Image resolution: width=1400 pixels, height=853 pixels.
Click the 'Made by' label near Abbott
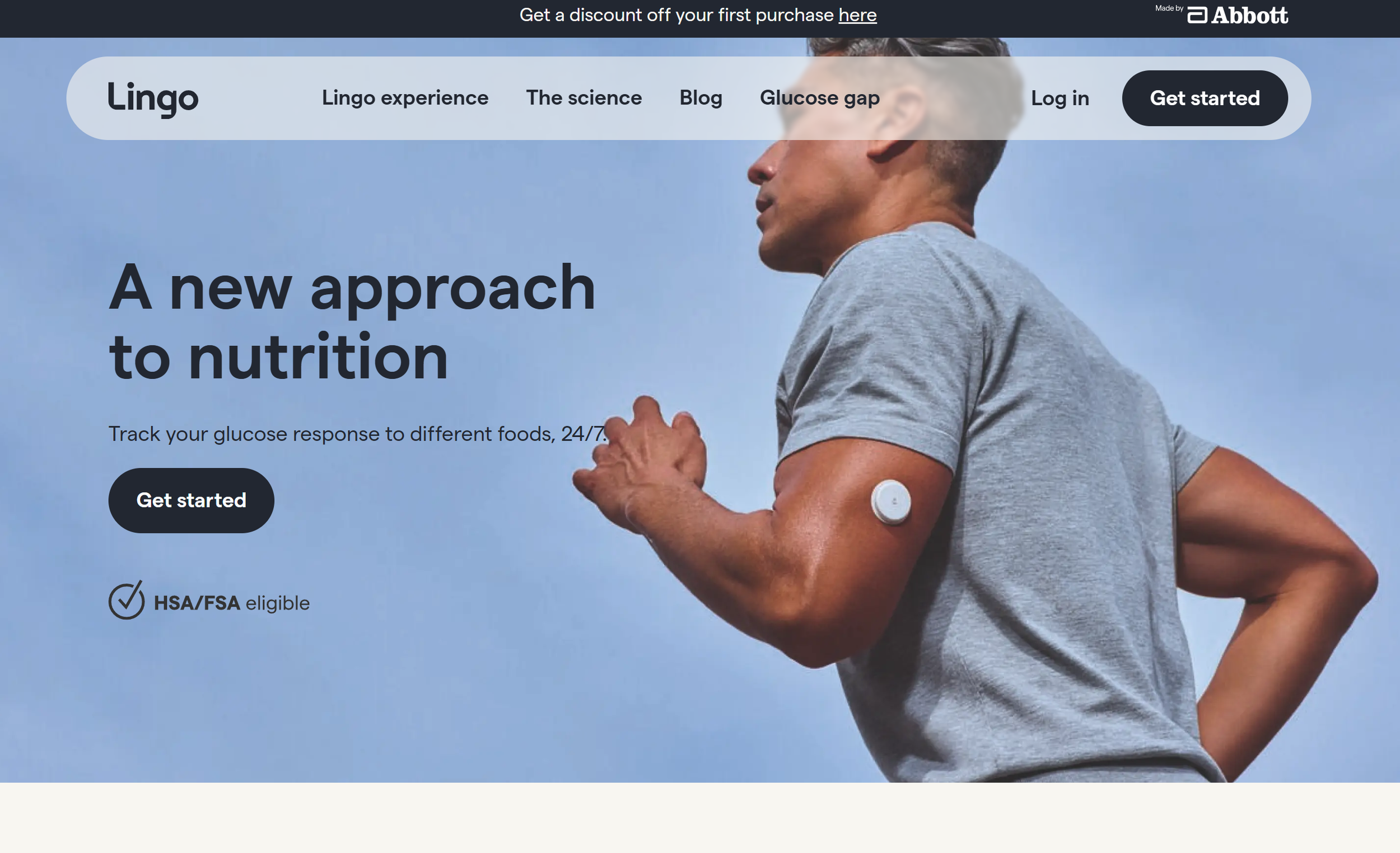[x=1169, y=8]
